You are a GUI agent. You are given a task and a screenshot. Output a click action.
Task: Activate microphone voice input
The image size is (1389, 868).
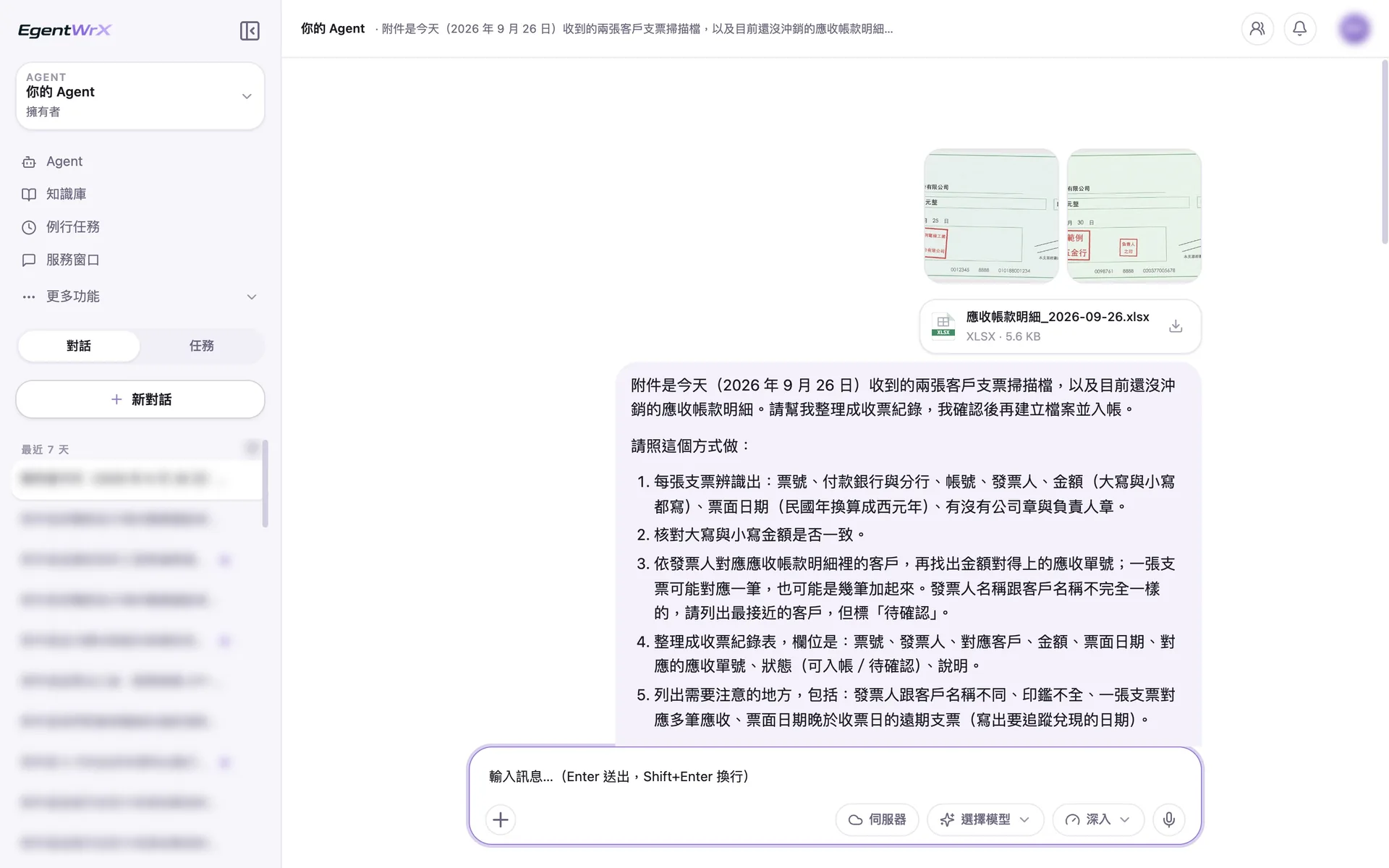pyautogui.click(x=1169, y=820)
